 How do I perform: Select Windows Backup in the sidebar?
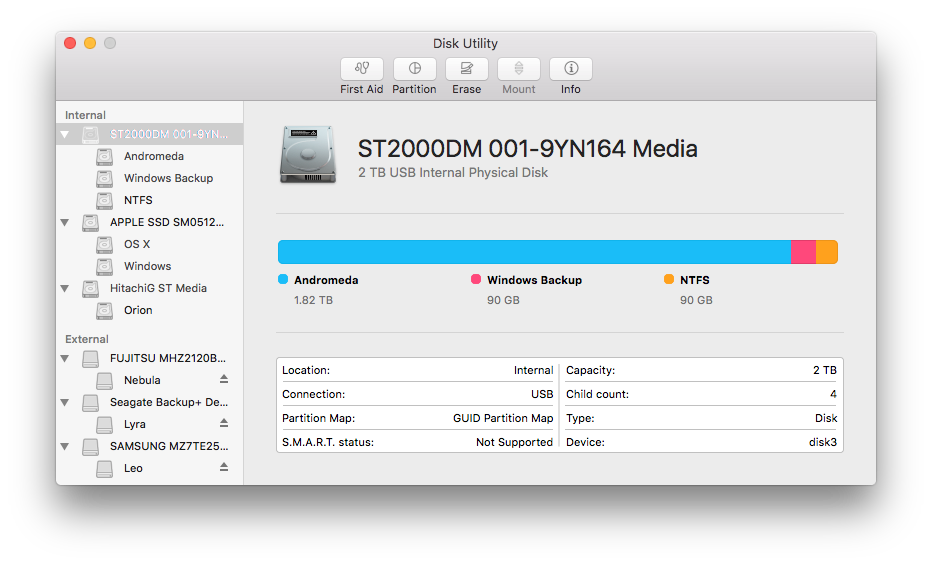pos(150,178)
